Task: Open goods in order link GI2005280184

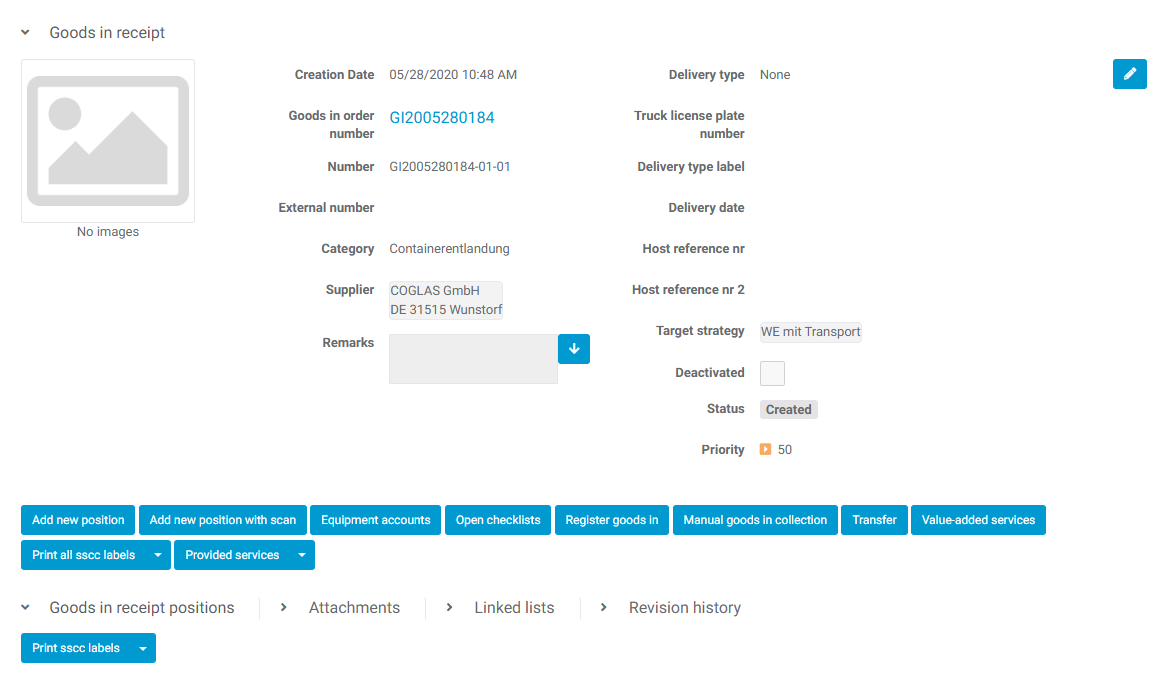Action: [x=442, y=118]
